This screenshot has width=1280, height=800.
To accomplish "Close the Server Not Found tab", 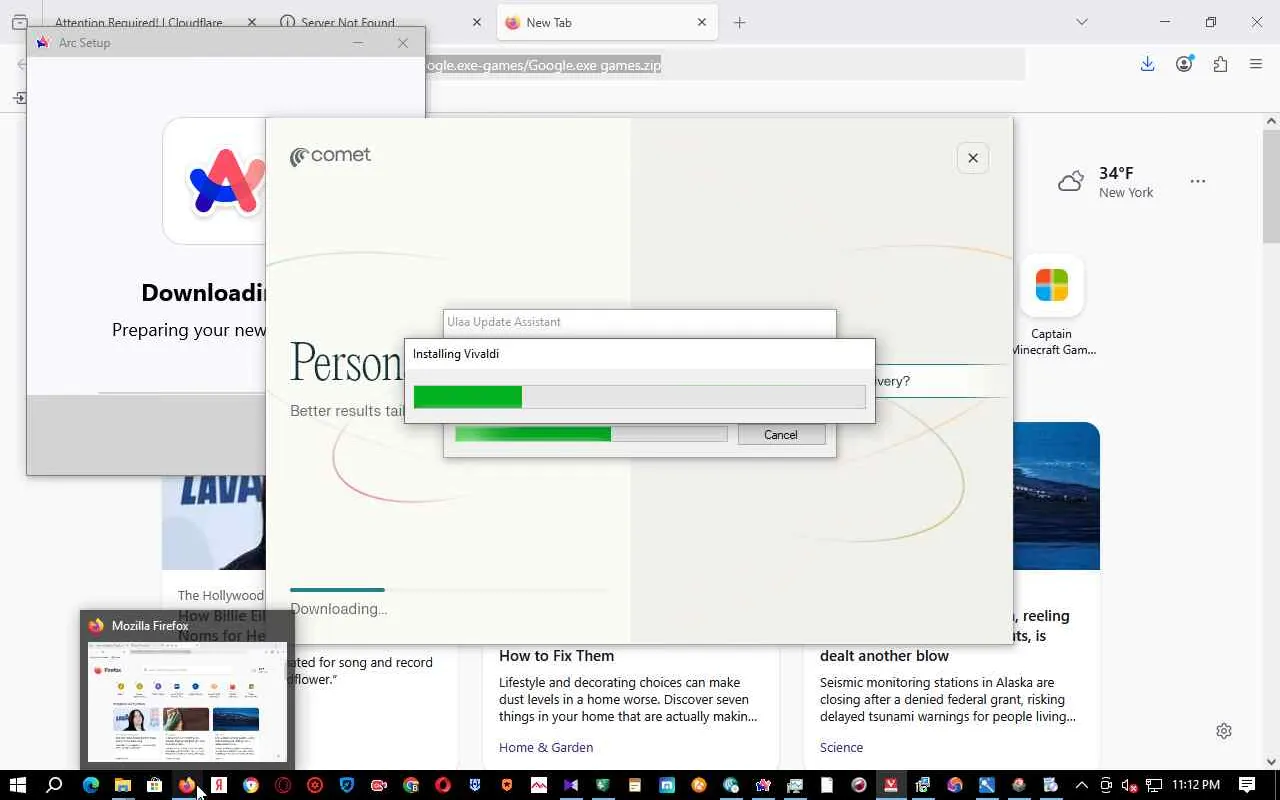I will [477, 22].
